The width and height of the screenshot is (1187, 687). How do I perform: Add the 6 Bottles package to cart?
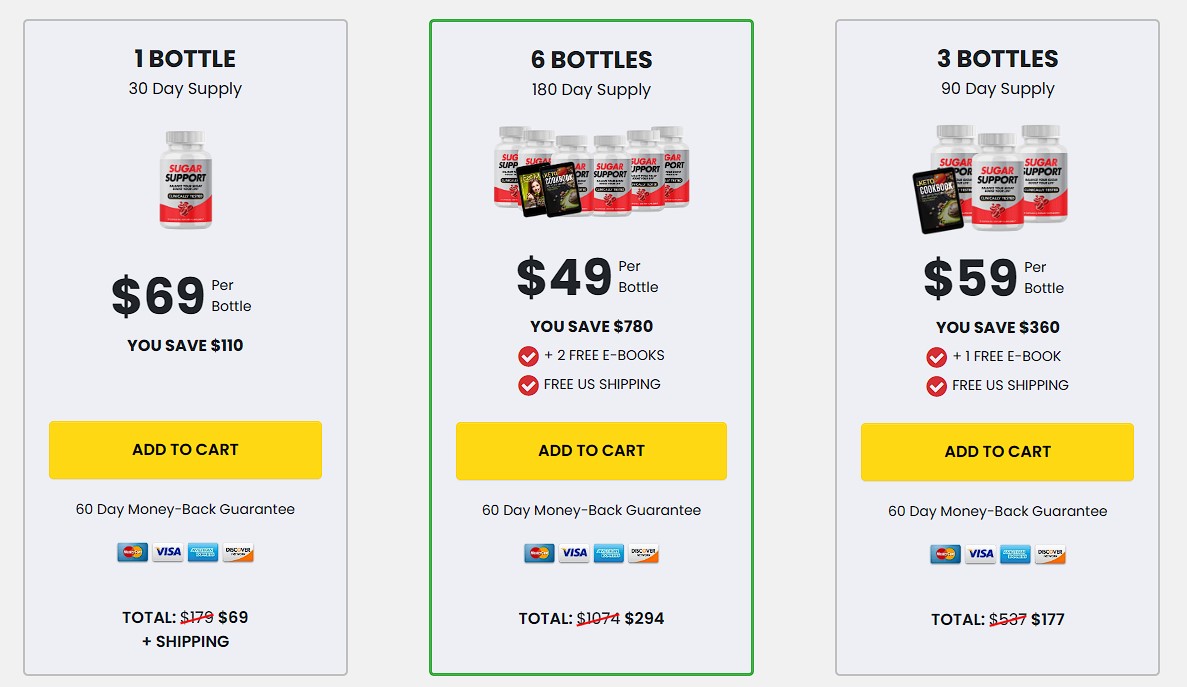591,451
